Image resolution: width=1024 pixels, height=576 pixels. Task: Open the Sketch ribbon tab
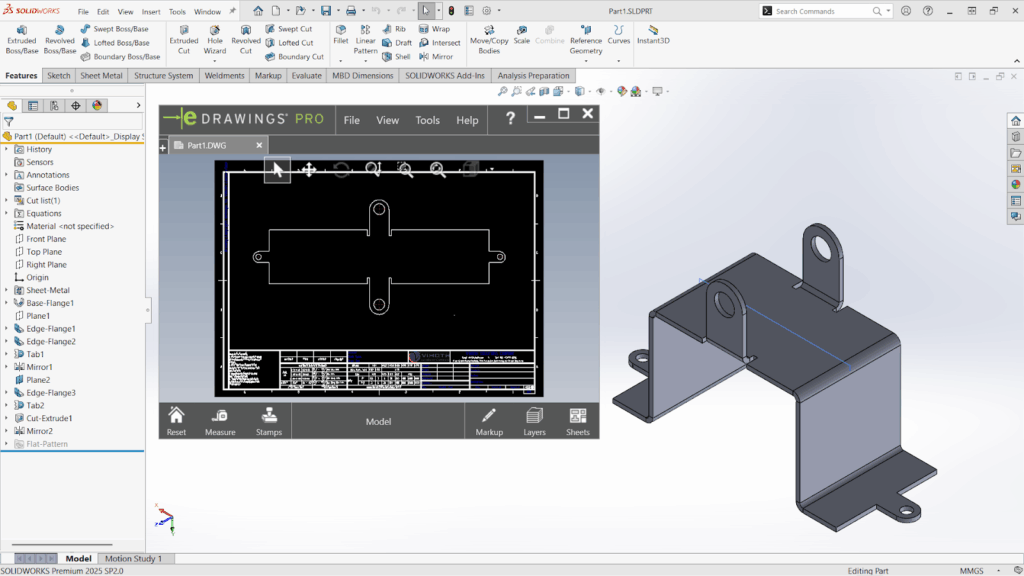point(58,76)
